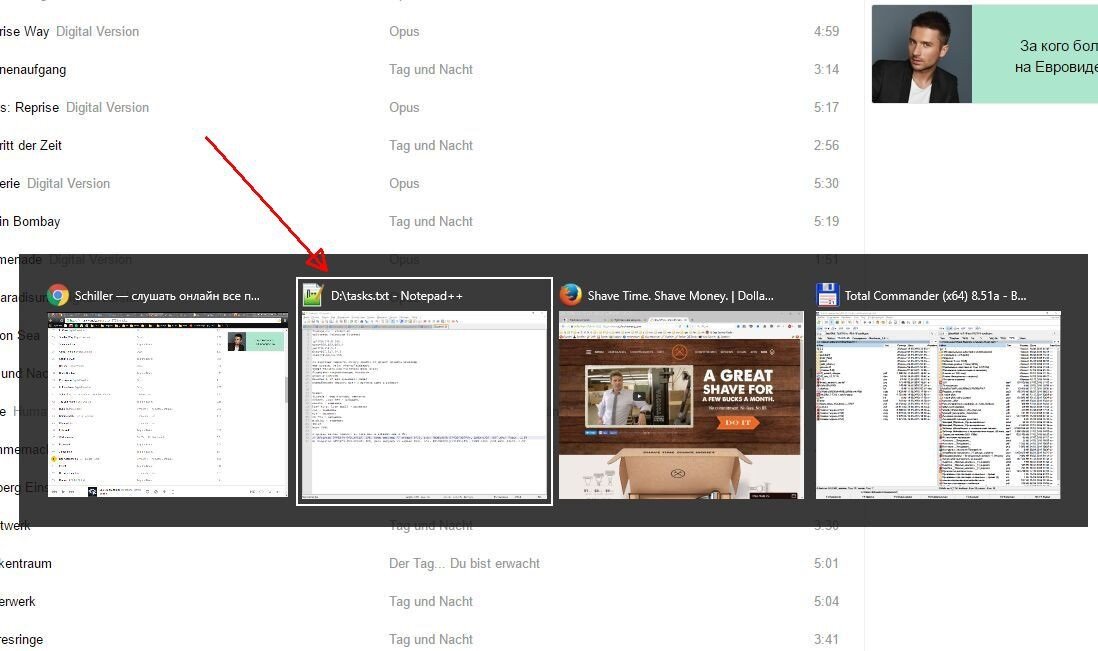Select the track ending in 'in Bombay'
Screen dimensions: 1098x651
coord(30,221)
